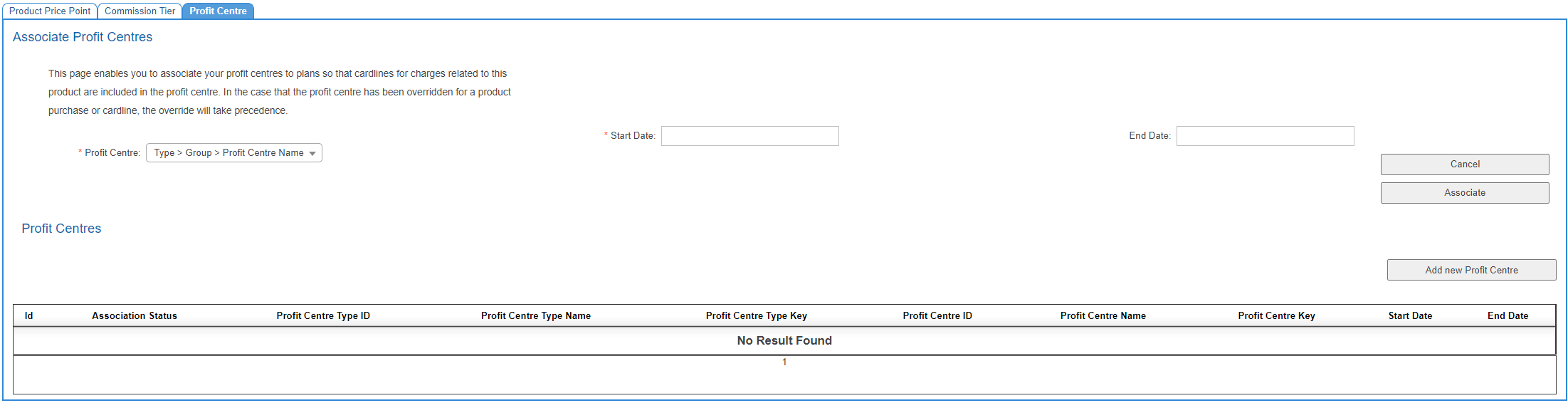
Task: Sort table by End Date column
Action: pyautogui.click(x=1508, y=315)
